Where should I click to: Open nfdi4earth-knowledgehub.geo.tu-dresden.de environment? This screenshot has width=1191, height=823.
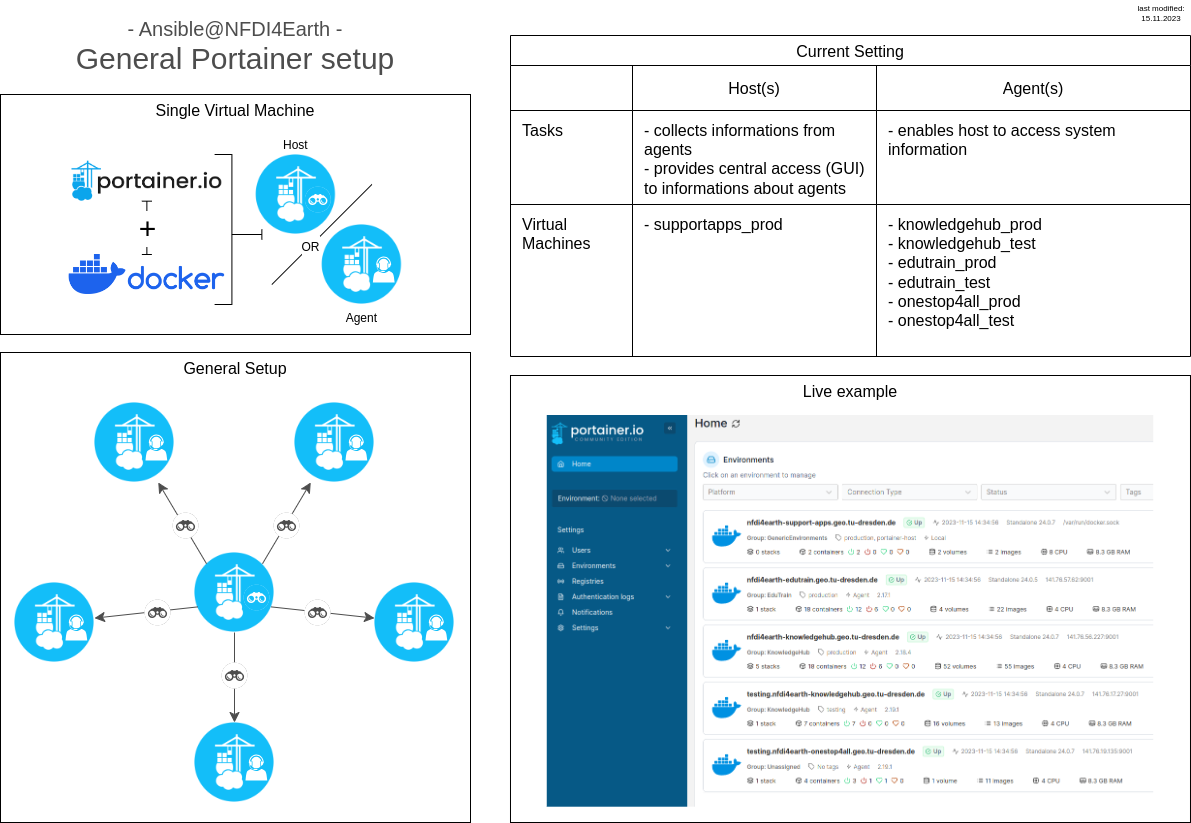pyautogui.click(x=823, y=637)
